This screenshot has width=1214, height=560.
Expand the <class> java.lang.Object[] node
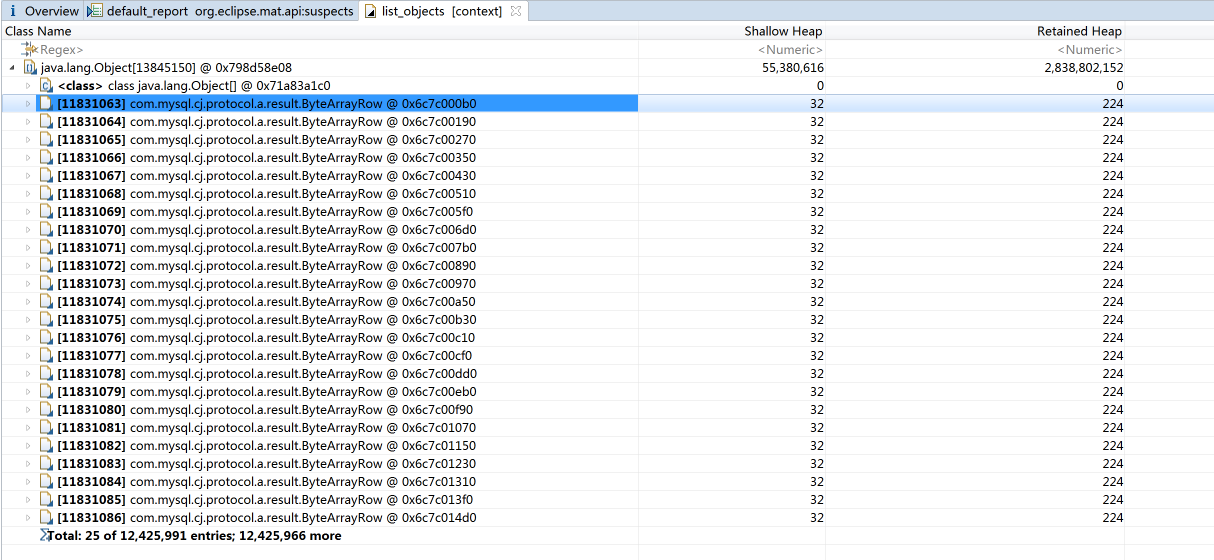28,86
